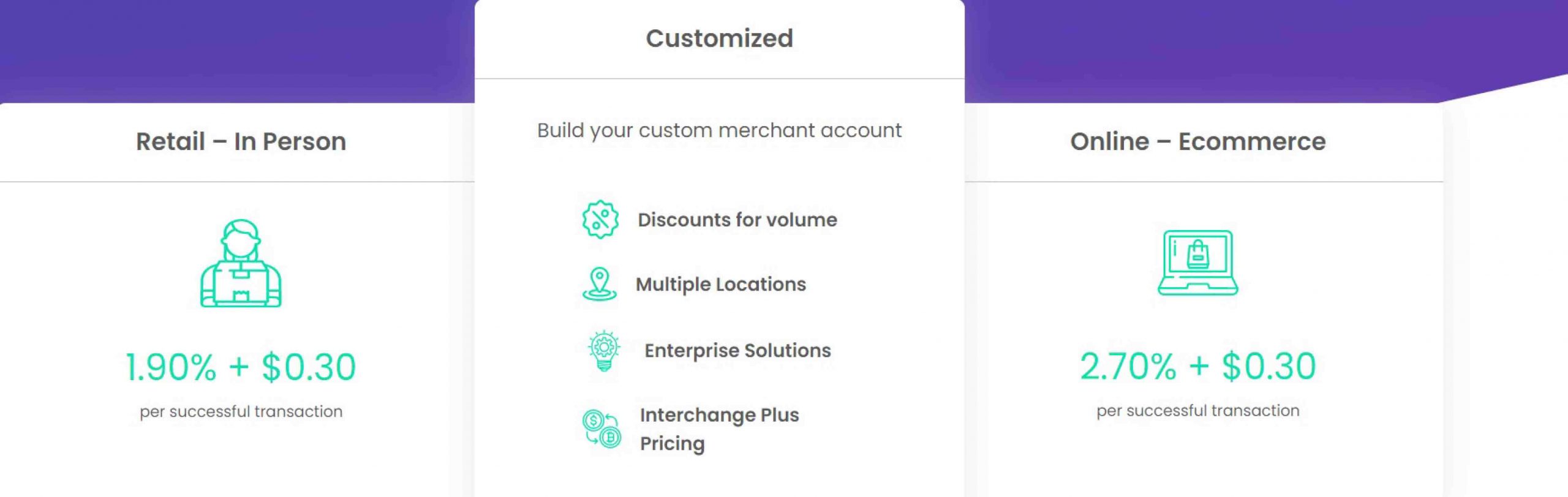Click the Multiple Locations label
Viewport: 1568px width, 497px height.
click(720, 284)
